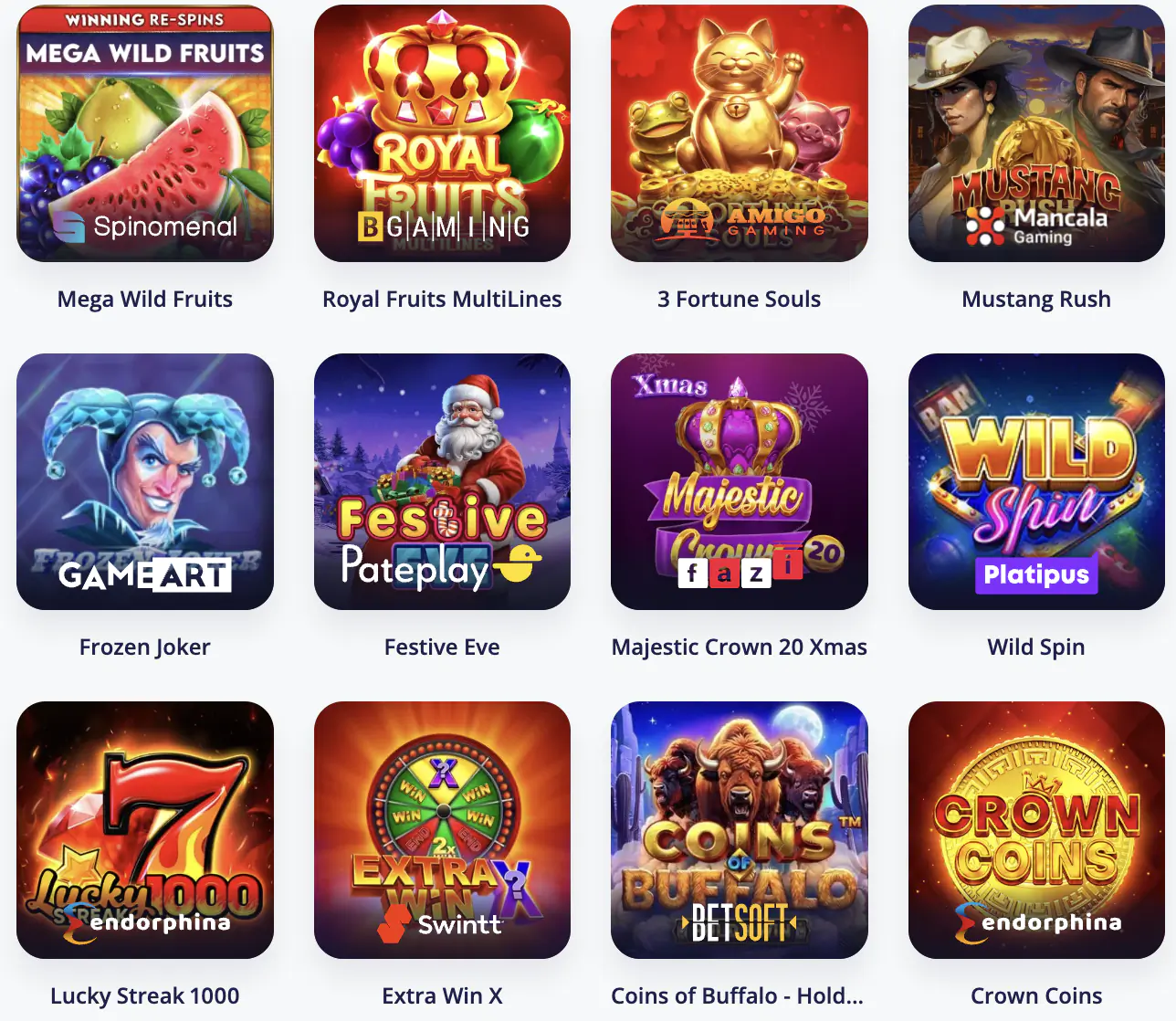Select the 3 Fortune Souls golden cat tile

point(740,133)
